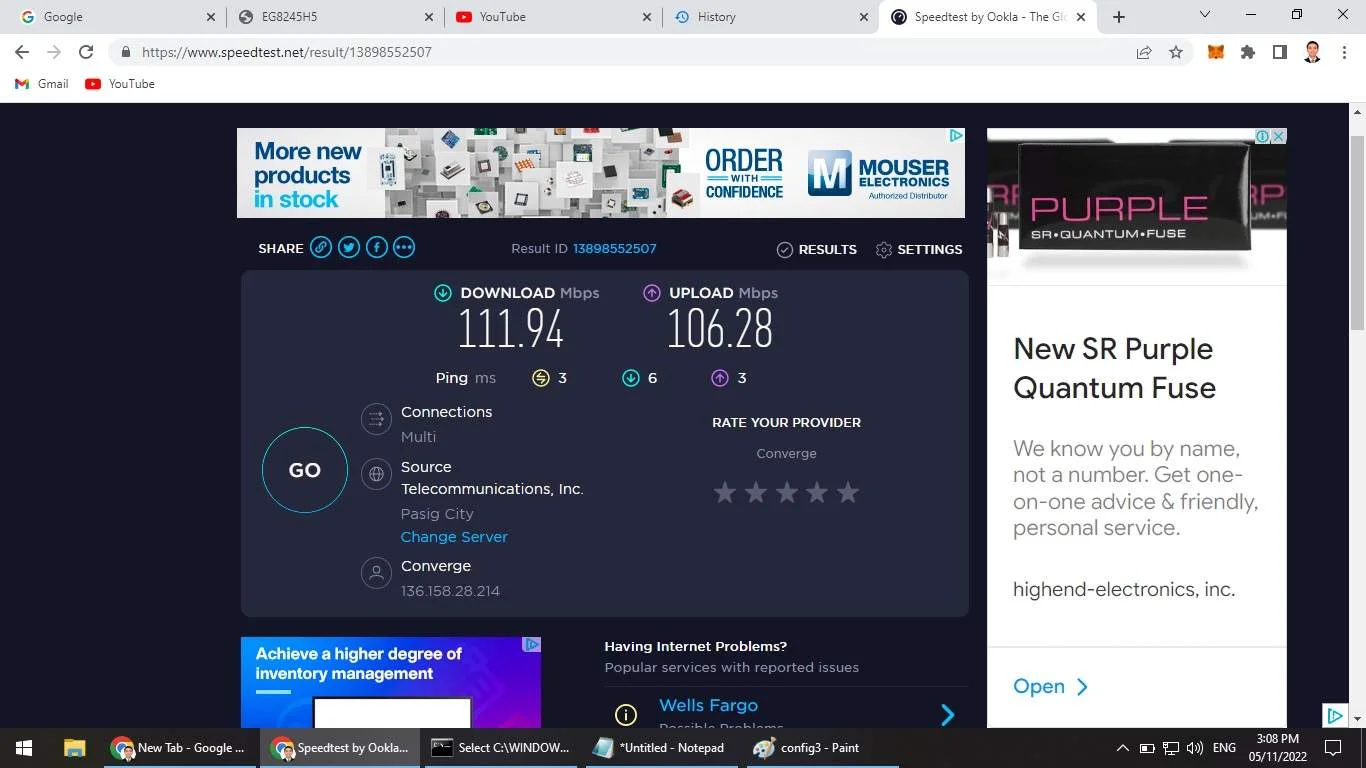
Task: Open Speedtest SETTINGS
Action: pyautogui.click(x=919, y=249)
